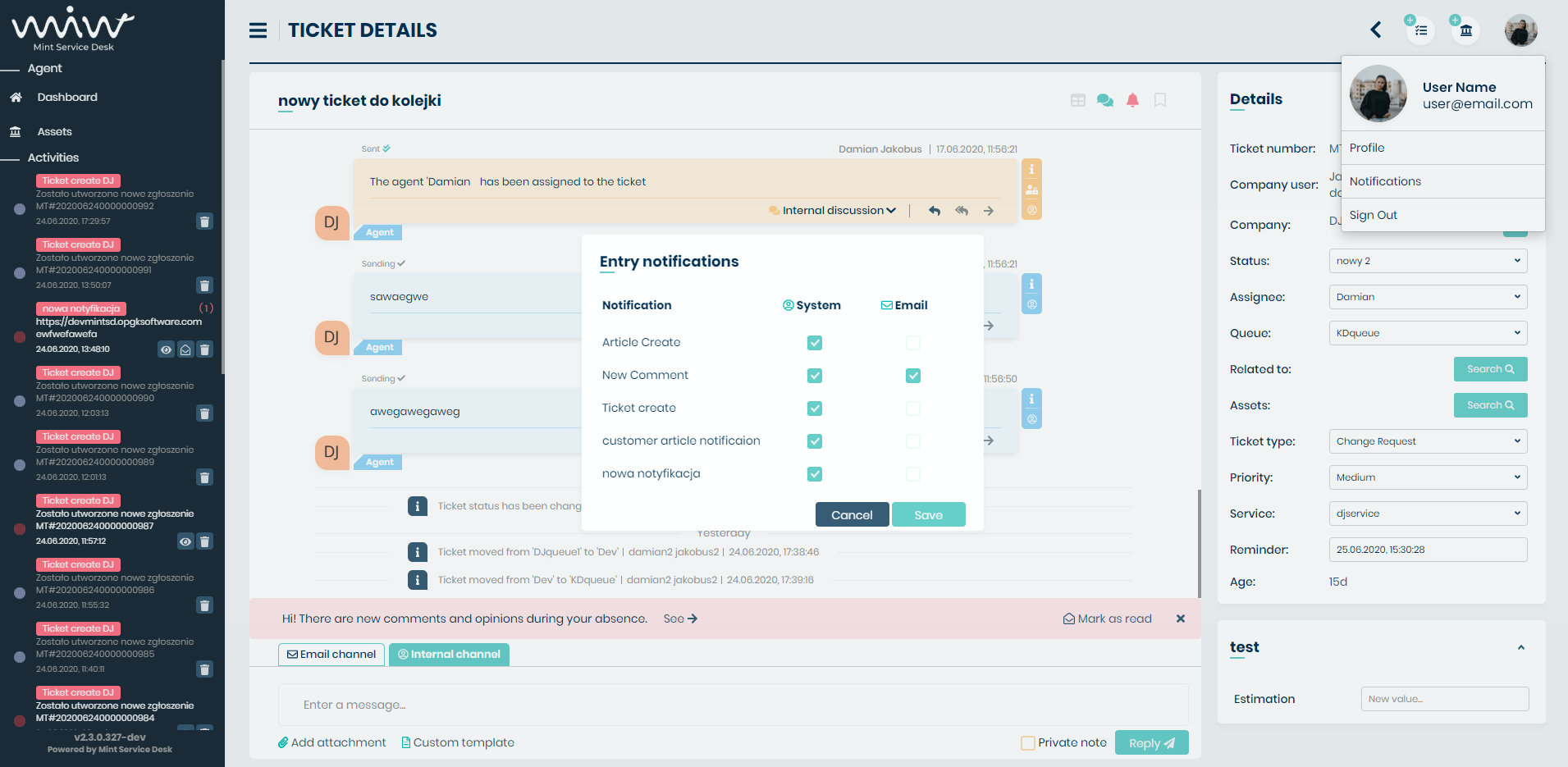Click the Save button in Entry notifications
Viewport: 1568px width, 767px height.
click(928, 514)
